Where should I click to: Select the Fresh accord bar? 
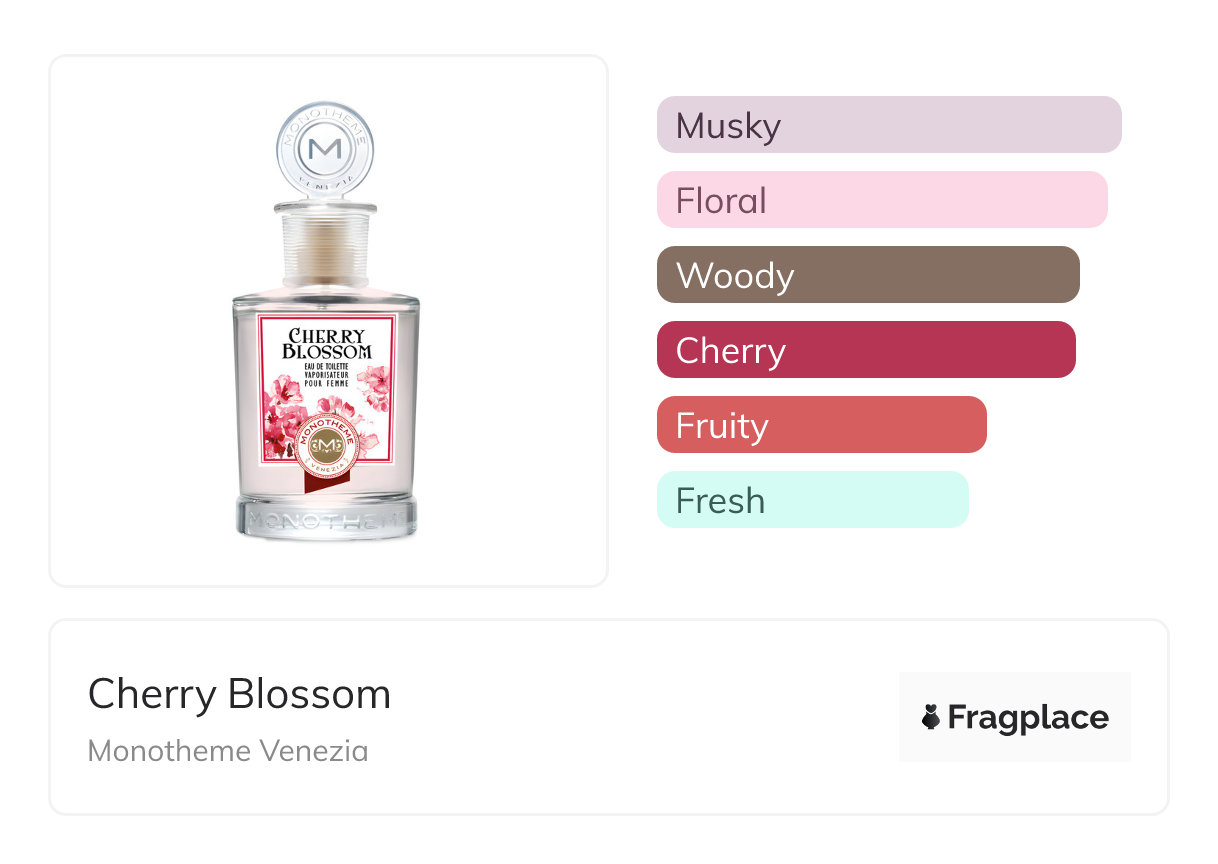[812, 500]
